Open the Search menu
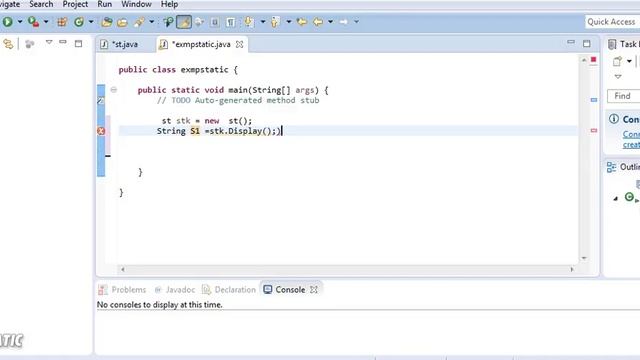The image size is (640, 360). coord(41,4)
